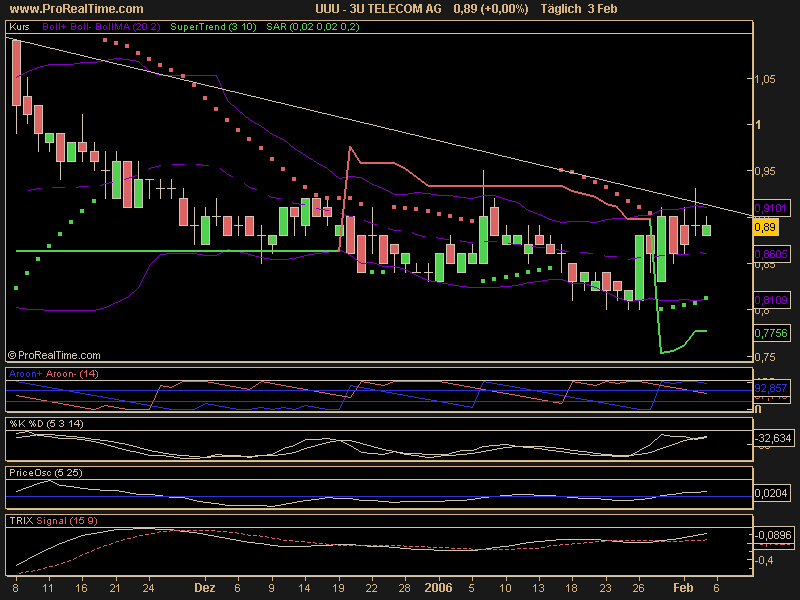Click the TRIX Signal (15 9) panel label
Screen dimensions: 800x600
53,520
